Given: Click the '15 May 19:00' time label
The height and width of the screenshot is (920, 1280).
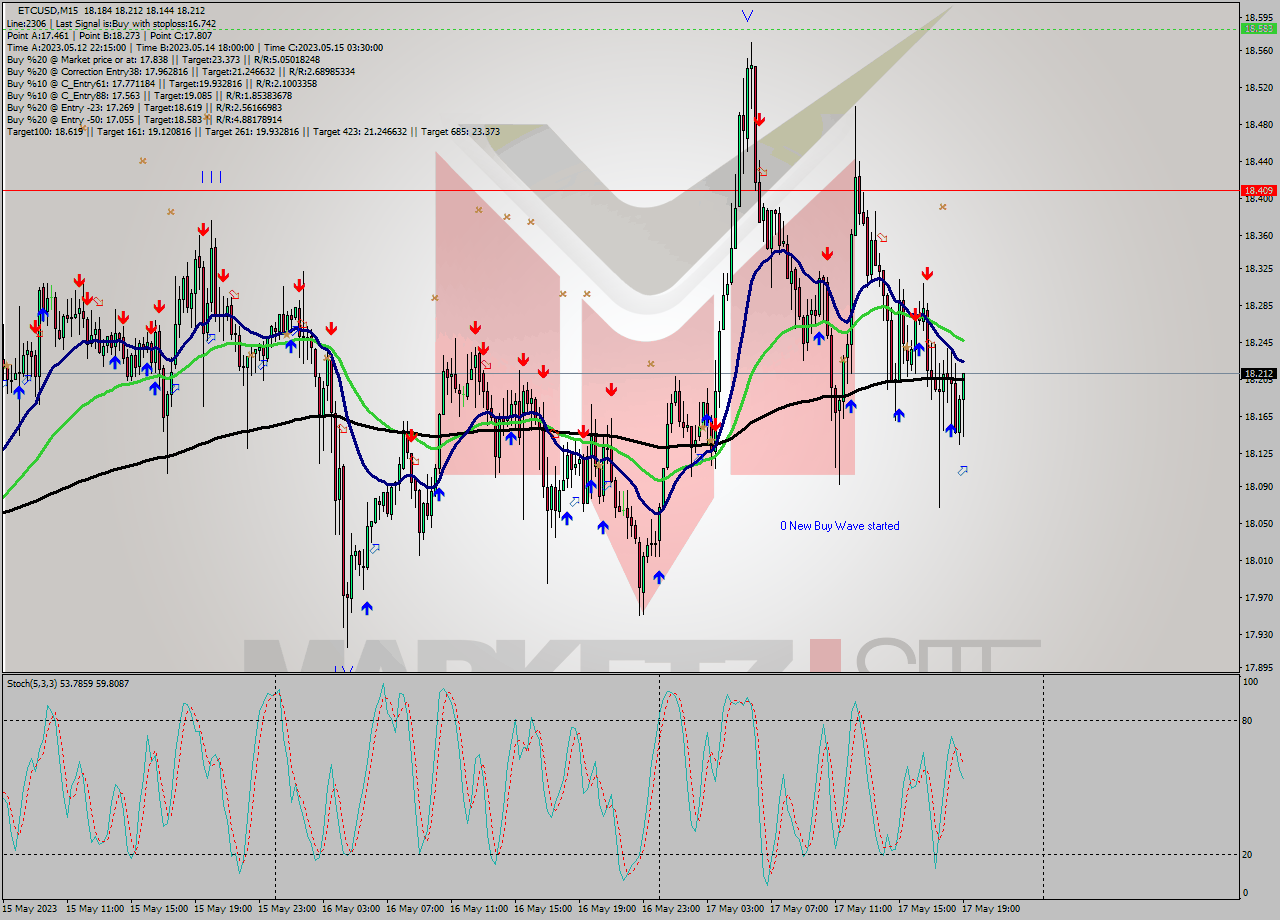Looking at the screenshot, I should 223,909.
